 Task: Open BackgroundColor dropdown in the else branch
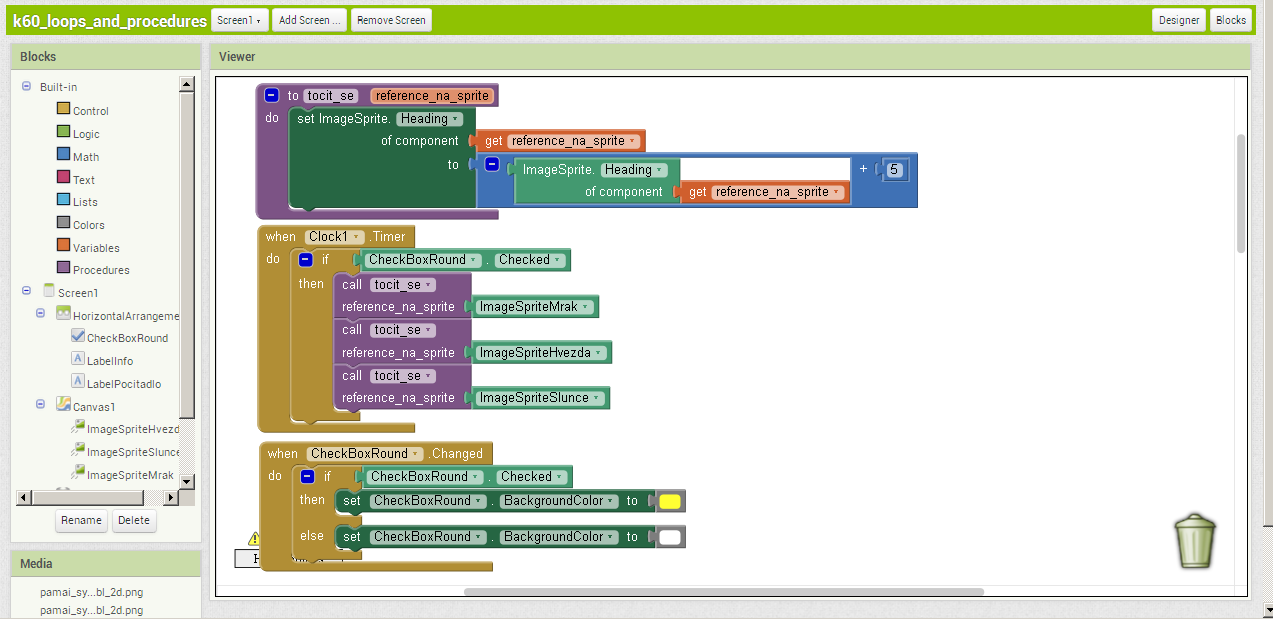click(x=560, y=537)
